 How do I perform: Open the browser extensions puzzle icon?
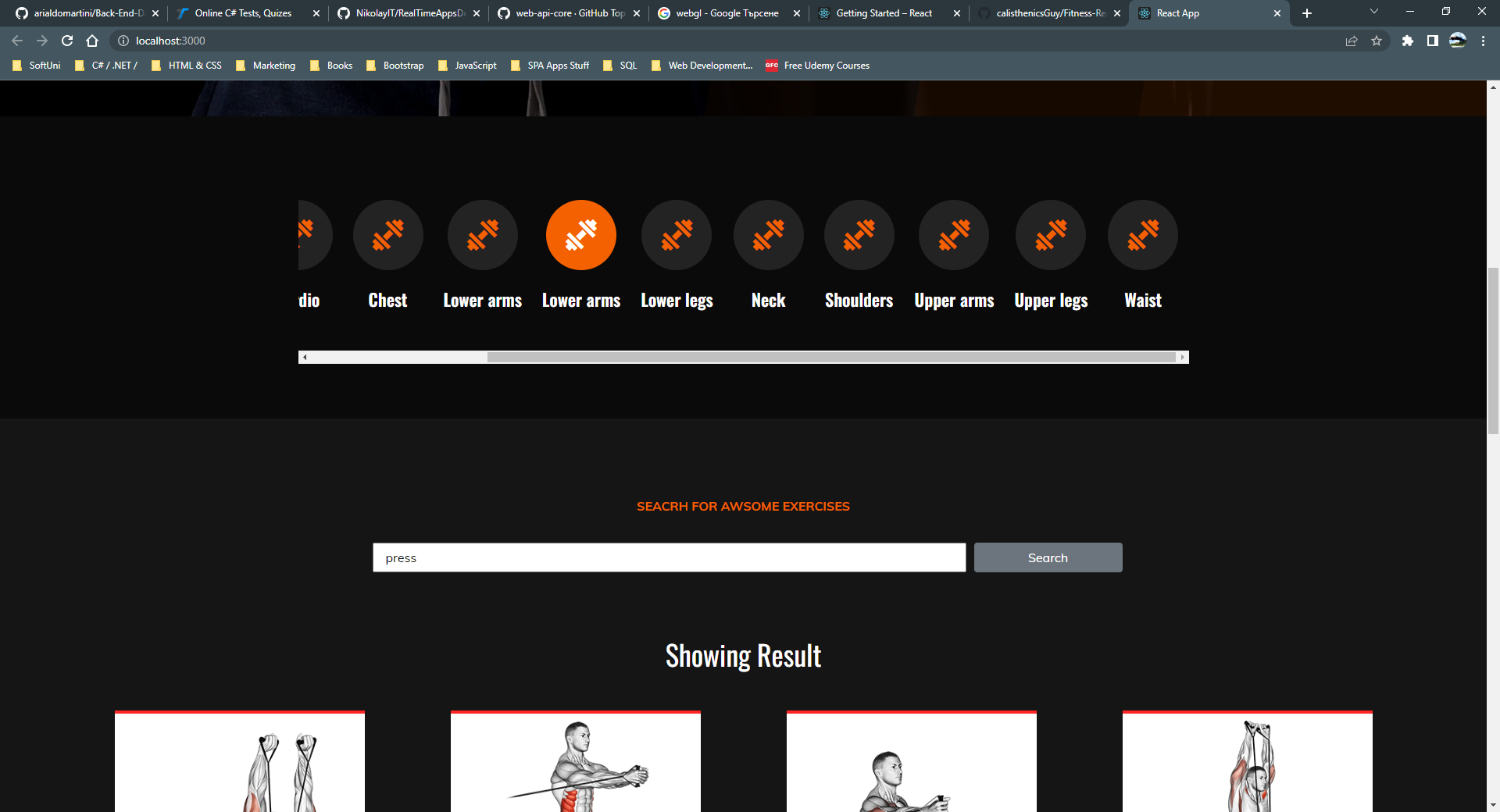[1409, 41]
